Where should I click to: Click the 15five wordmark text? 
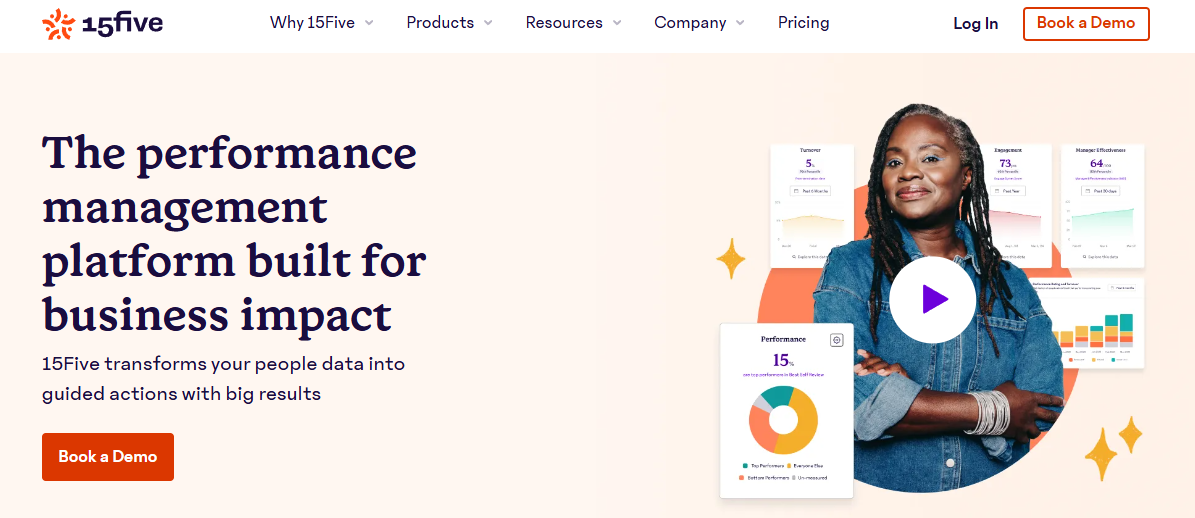124,23
